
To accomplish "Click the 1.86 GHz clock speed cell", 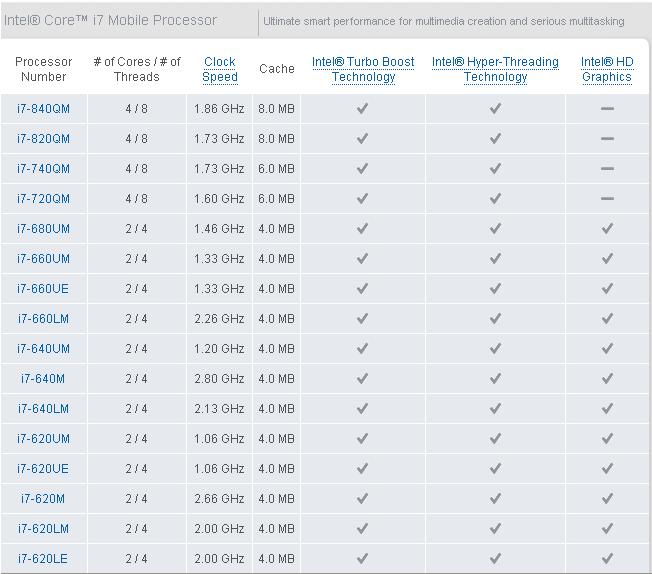I will [219, 109].
